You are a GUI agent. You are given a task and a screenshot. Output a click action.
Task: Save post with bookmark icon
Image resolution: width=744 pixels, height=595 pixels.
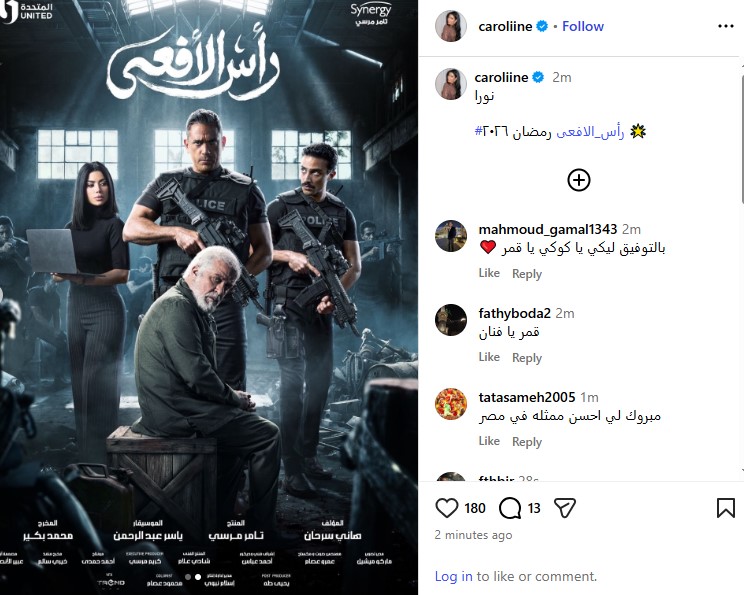point(725,508)
